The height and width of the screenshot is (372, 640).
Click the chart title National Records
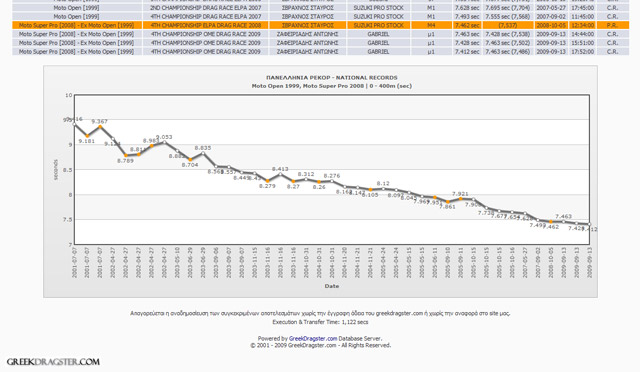tap(331, 78)
